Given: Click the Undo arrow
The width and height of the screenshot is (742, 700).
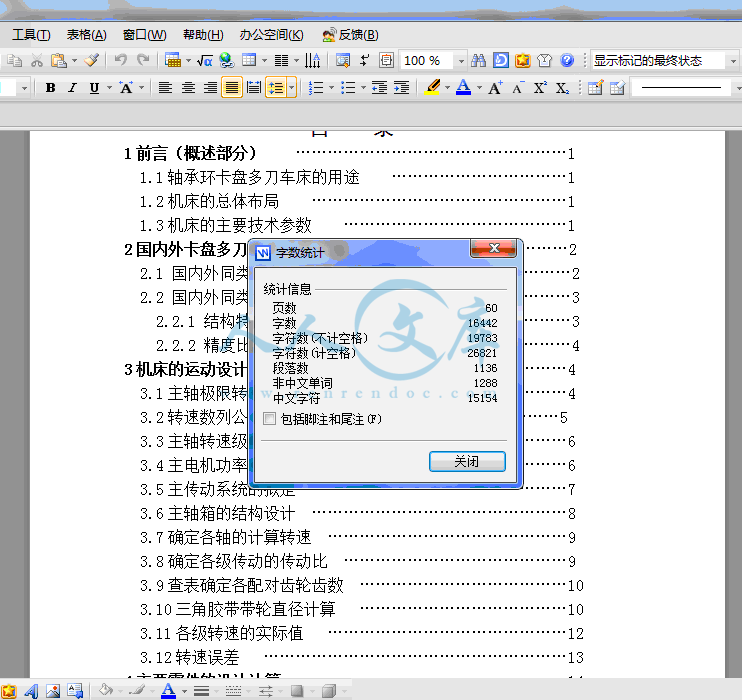Looking at the screenshot, I should 121,60.
